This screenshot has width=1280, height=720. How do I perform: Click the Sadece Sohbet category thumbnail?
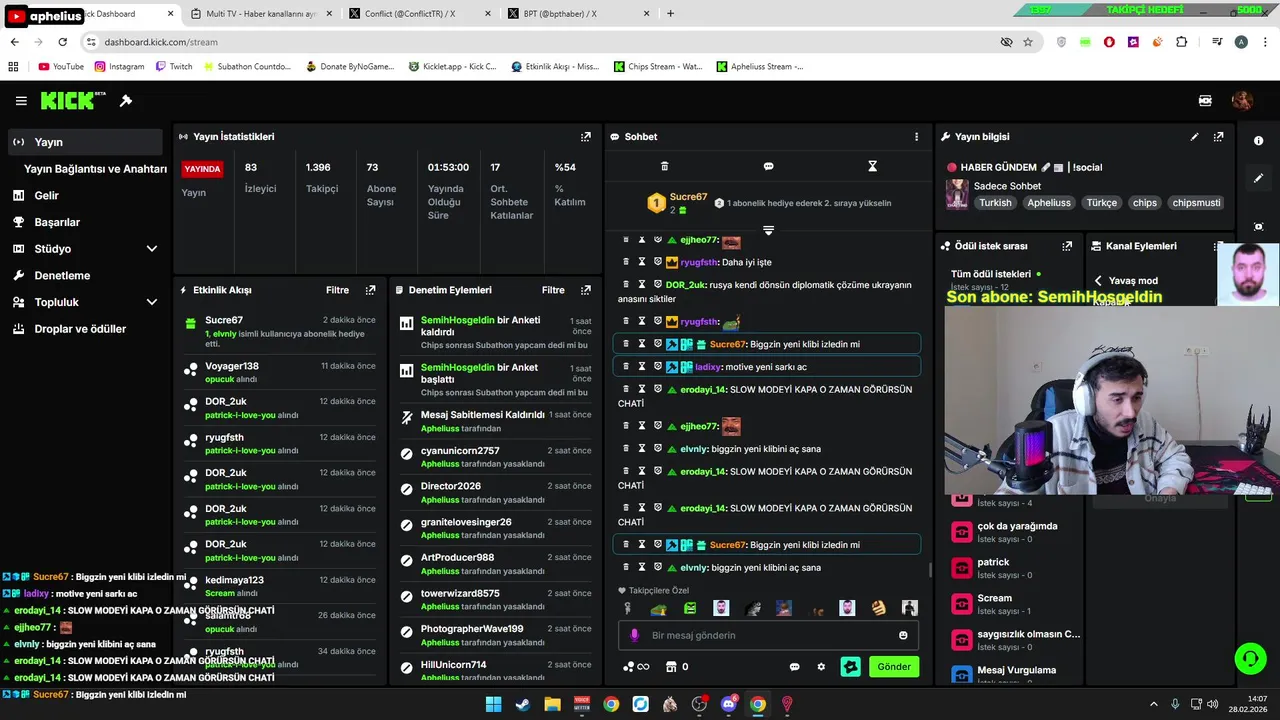(957, 194)
